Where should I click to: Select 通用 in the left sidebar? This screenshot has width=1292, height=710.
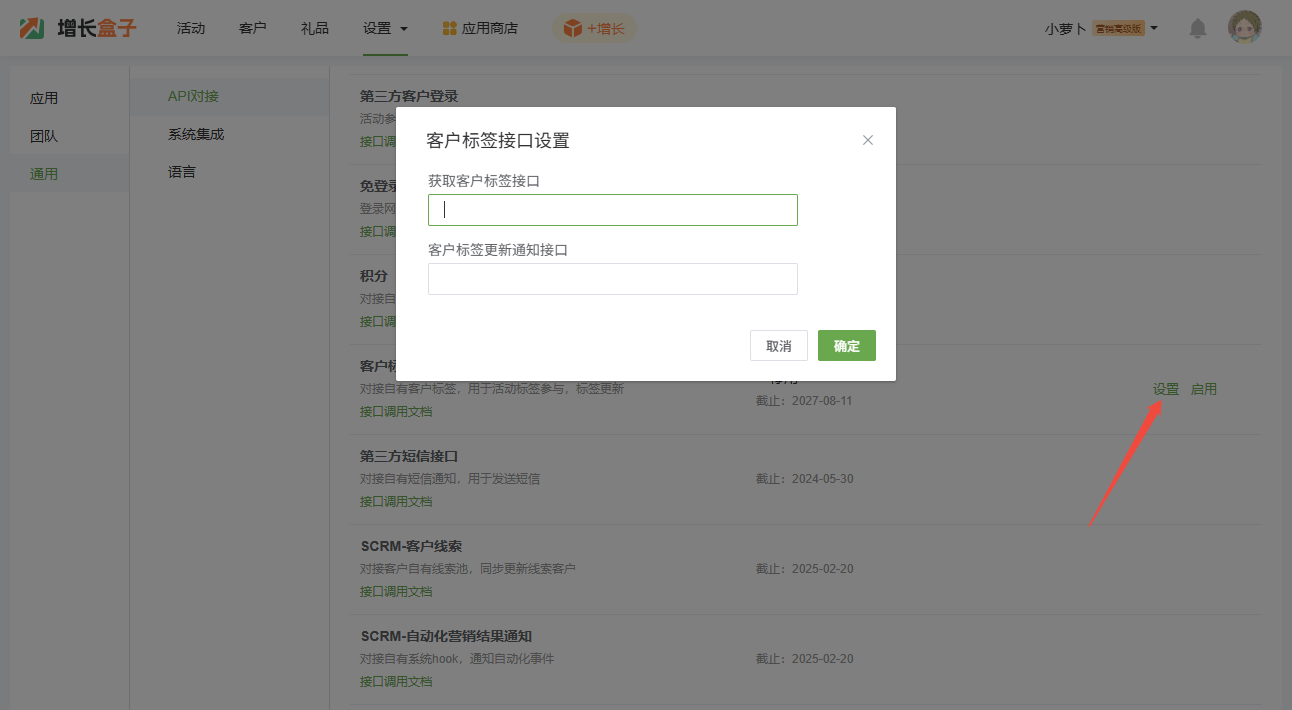[44, 174]
